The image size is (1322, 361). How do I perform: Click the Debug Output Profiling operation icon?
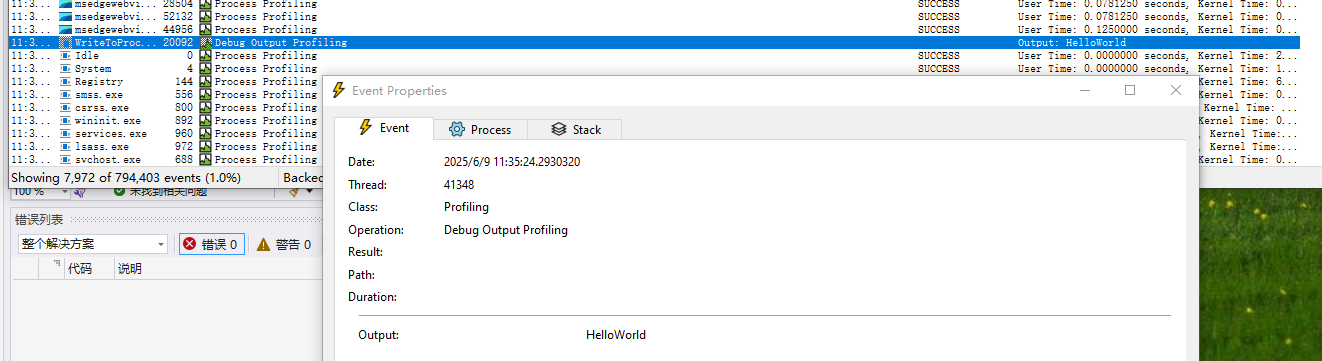206,43
